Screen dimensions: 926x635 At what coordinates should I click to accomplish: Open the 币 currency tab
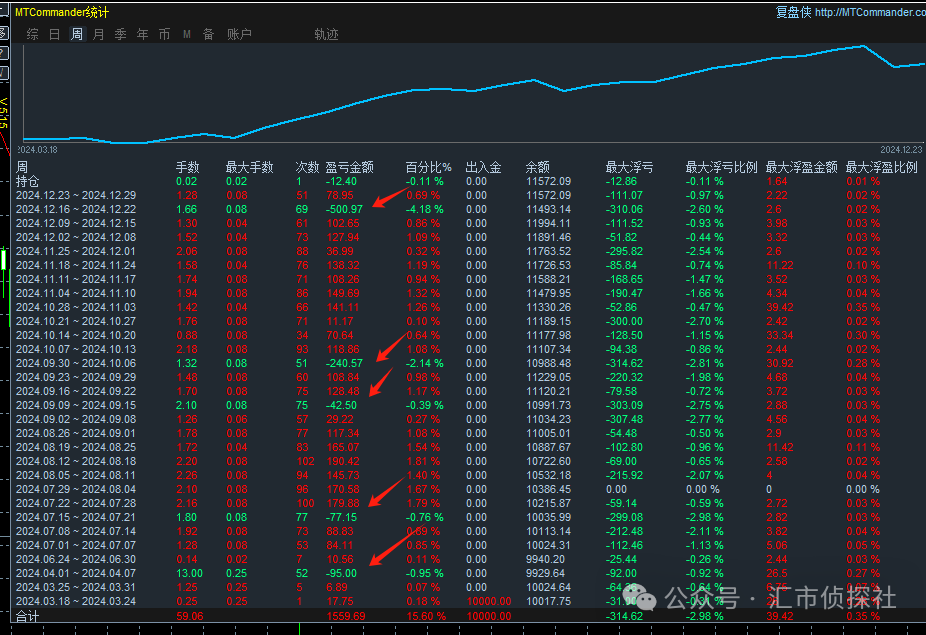pos(164,34)
